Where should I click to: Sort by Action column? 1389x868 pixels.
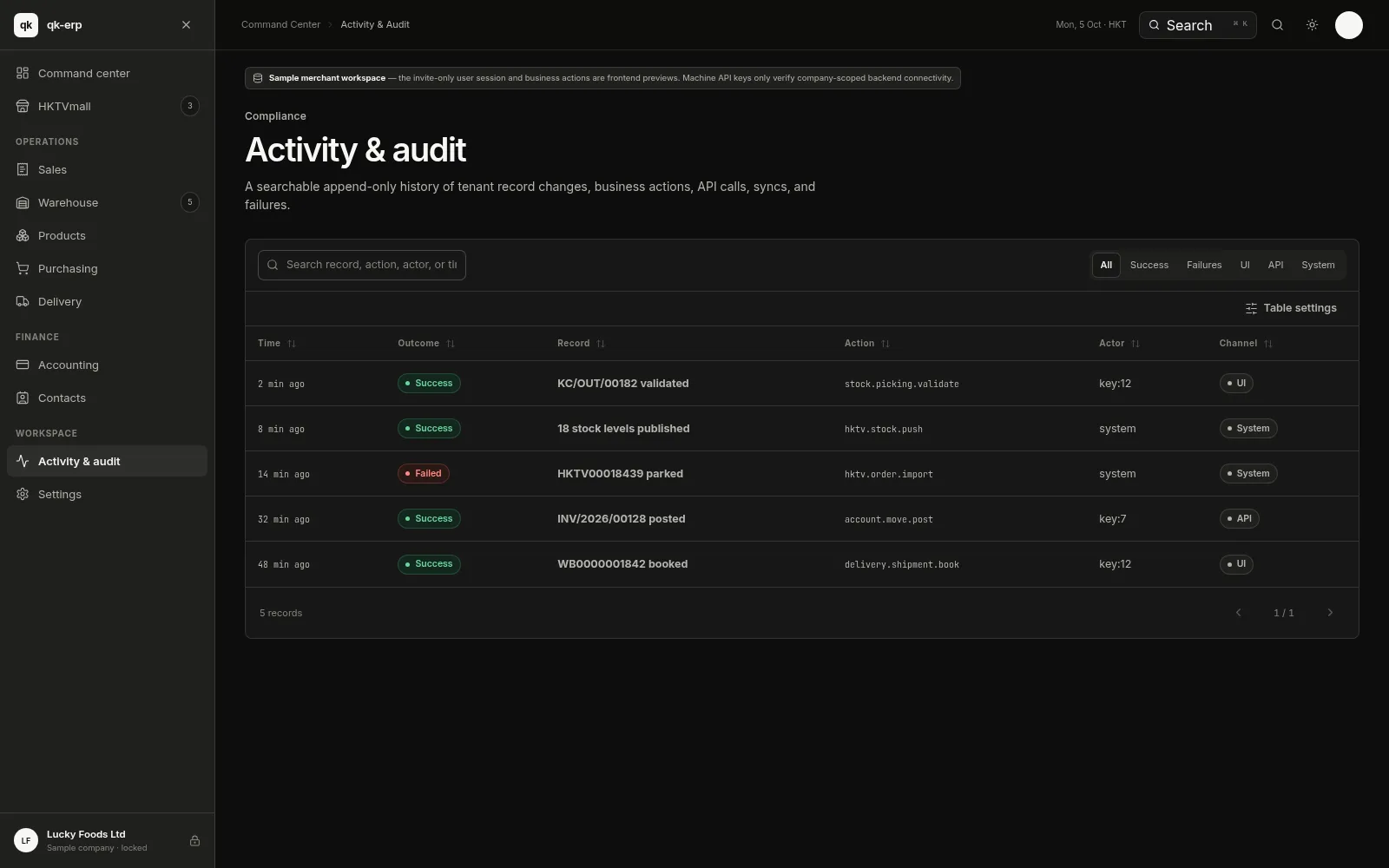click(867, 344)
